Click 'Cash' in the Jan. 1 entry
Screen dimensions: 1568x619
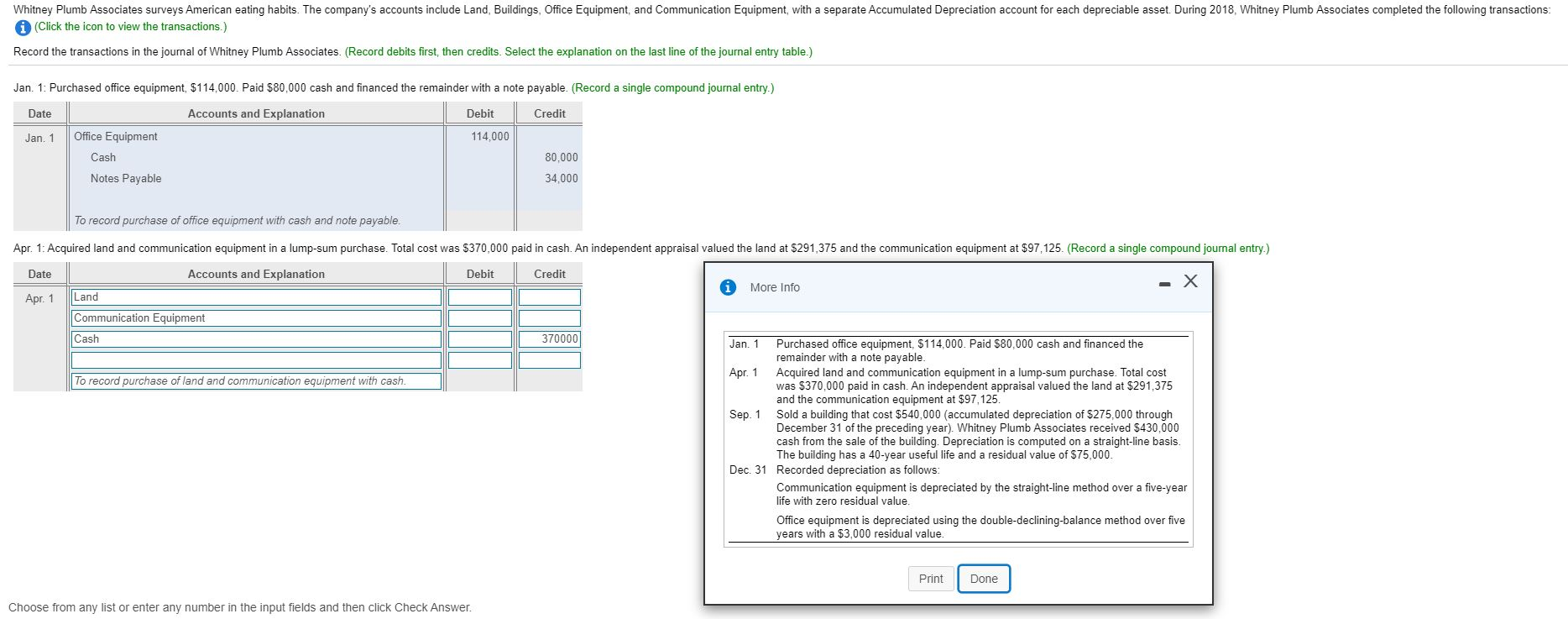(103, 158)
